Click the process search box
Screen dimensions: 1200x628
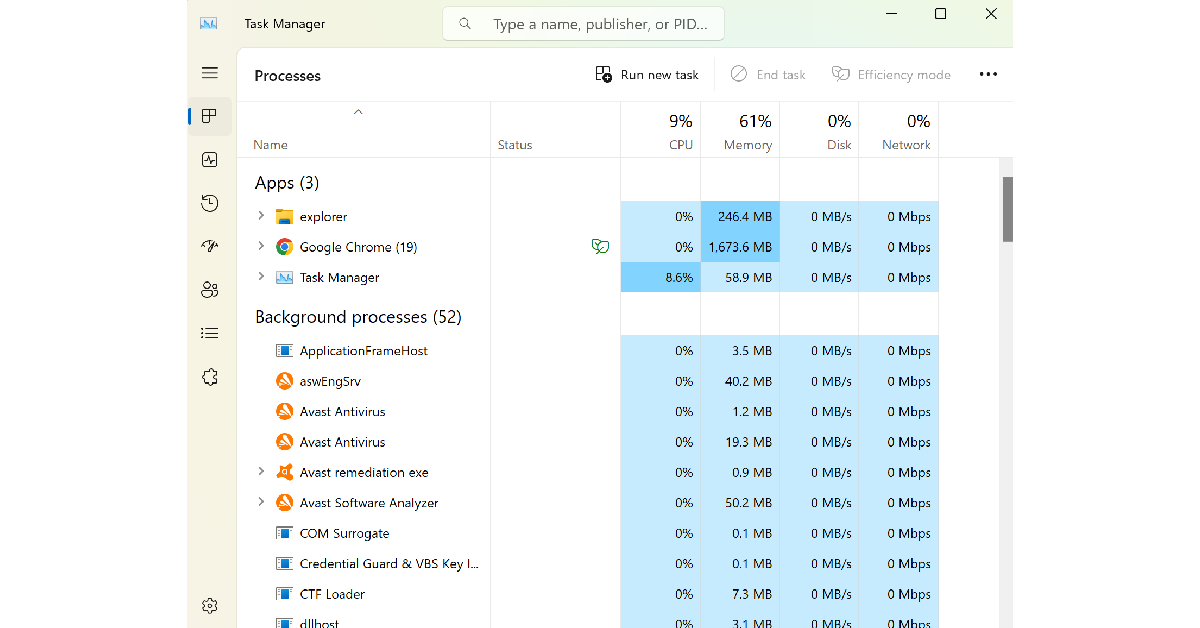[583, 24]
